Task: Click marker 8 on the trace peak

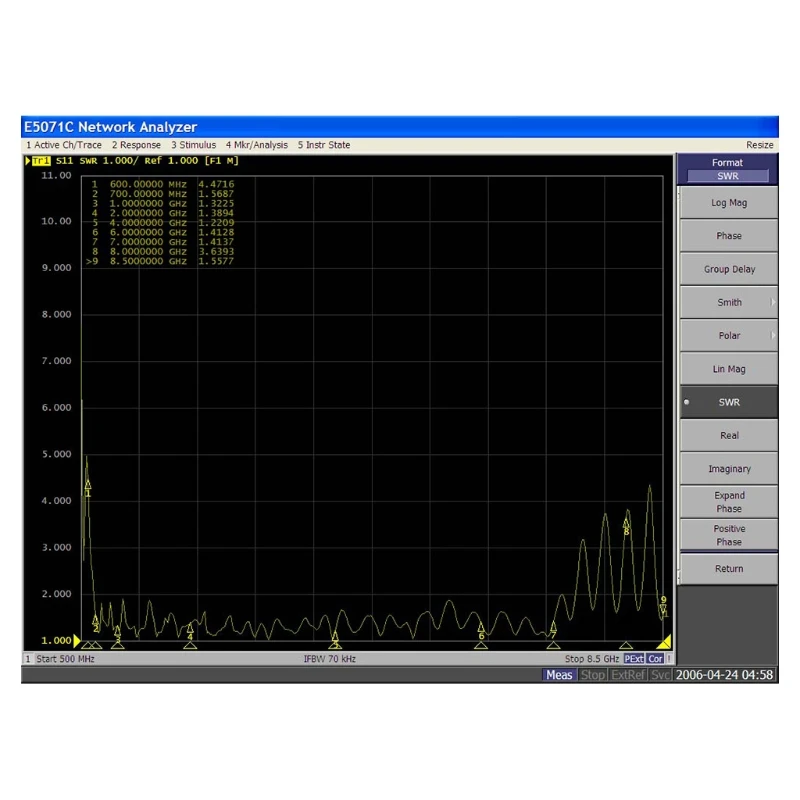Action: click(626, 525)
